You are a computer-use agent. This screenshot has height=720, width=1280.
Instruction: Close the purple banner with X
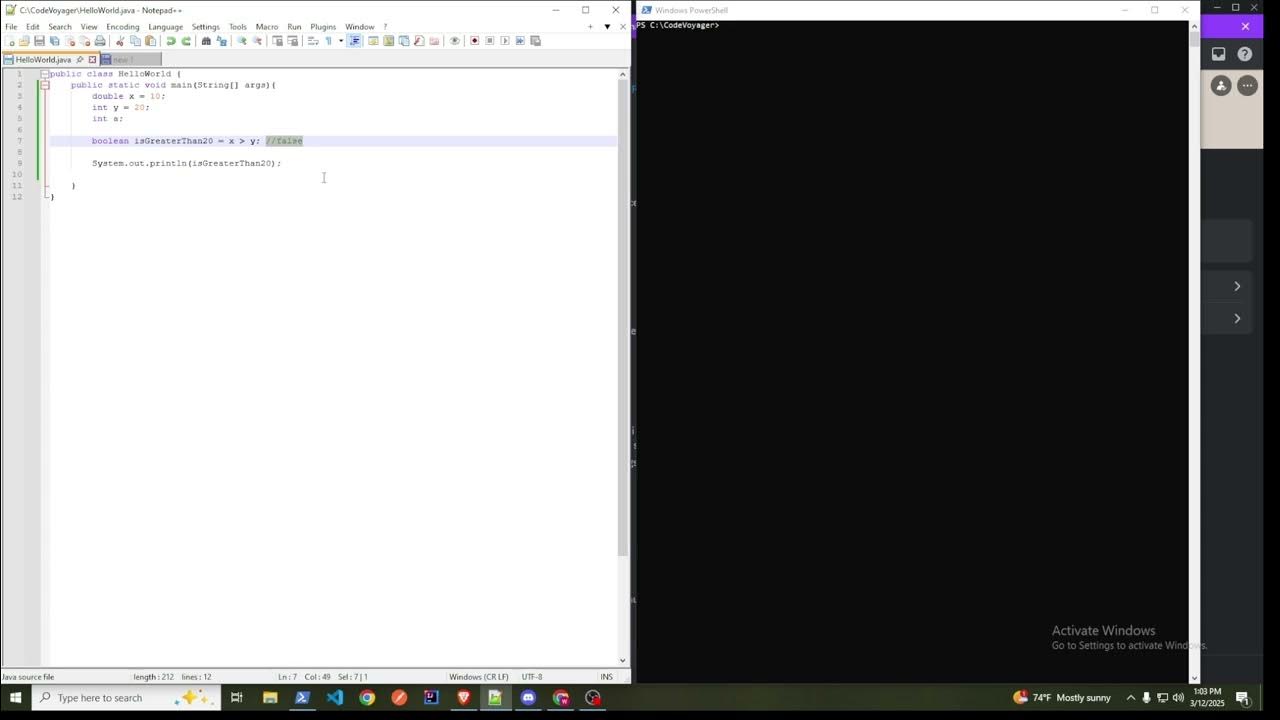pos(1245,26)
